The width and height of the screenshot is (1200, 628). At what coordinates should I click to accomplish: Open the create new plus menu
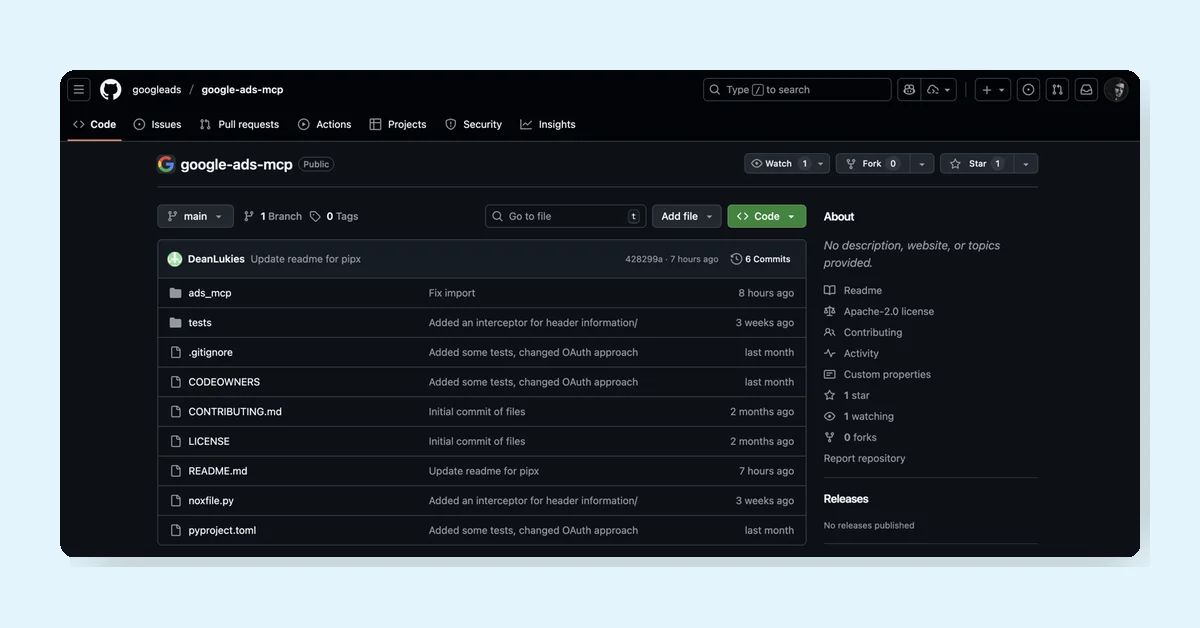[993, 90]
